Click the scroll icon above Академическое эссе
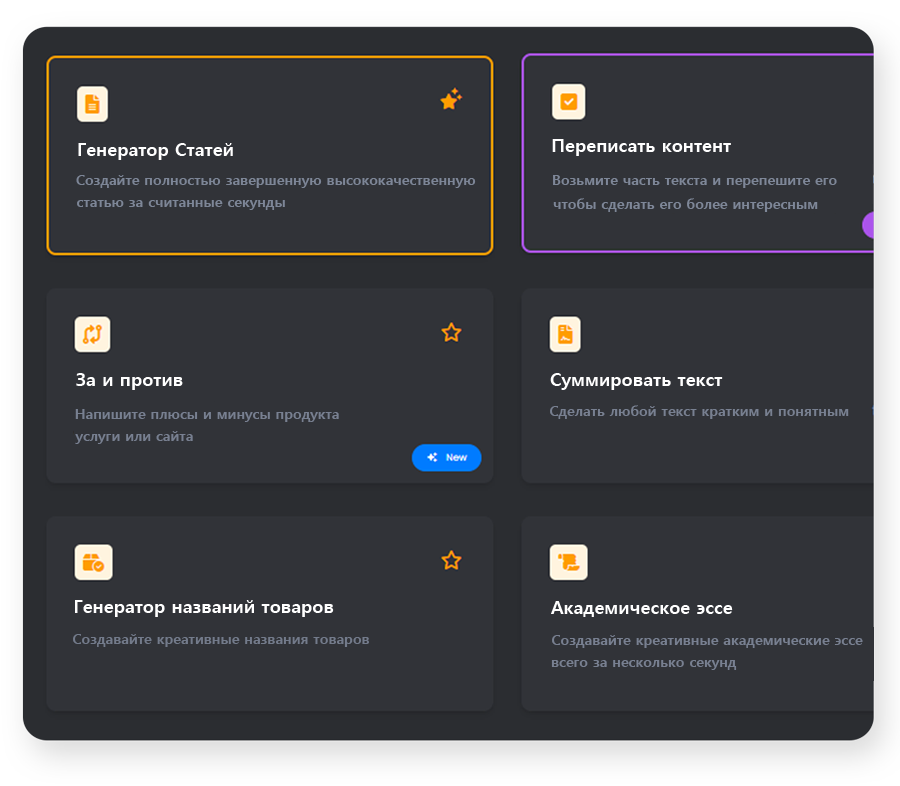 (568, 562)
